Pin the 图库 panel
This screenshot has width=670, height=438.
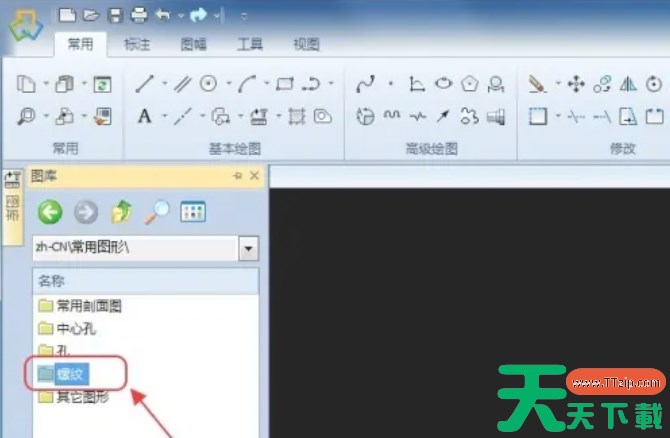point(238,176)
